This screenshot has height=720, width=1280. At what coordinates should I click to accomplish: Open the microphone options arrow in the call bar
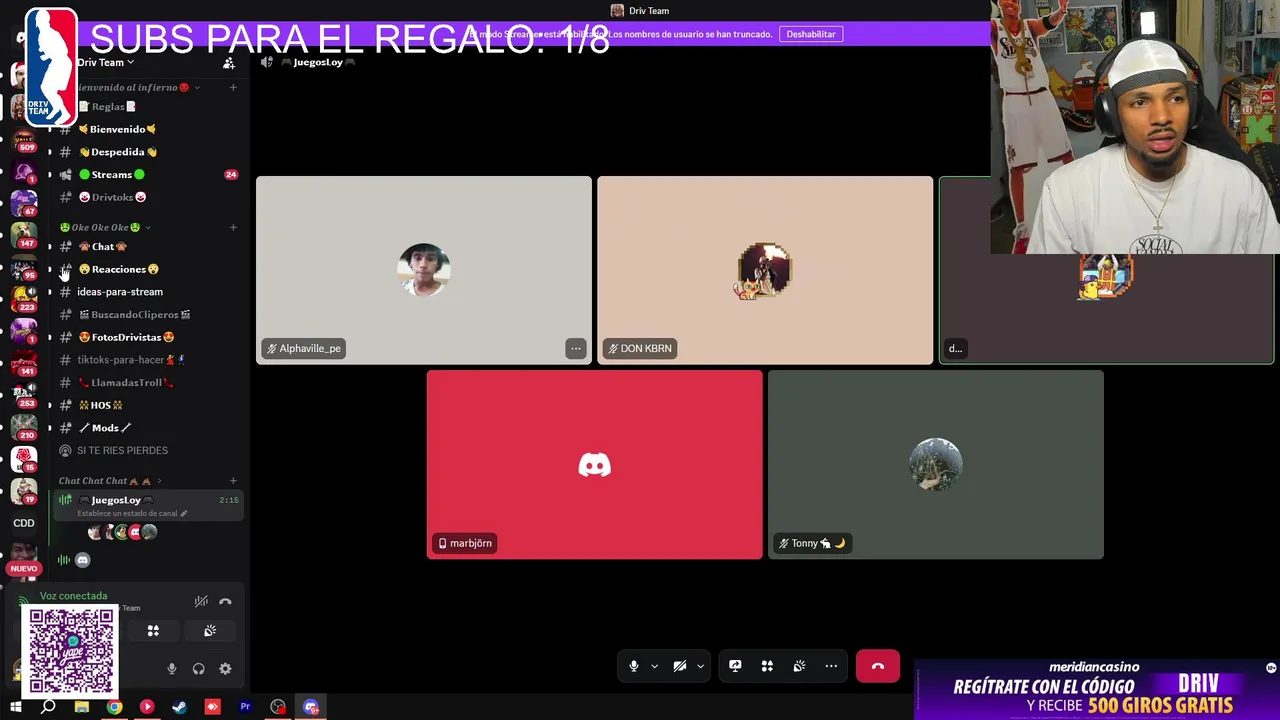point(654,666)
